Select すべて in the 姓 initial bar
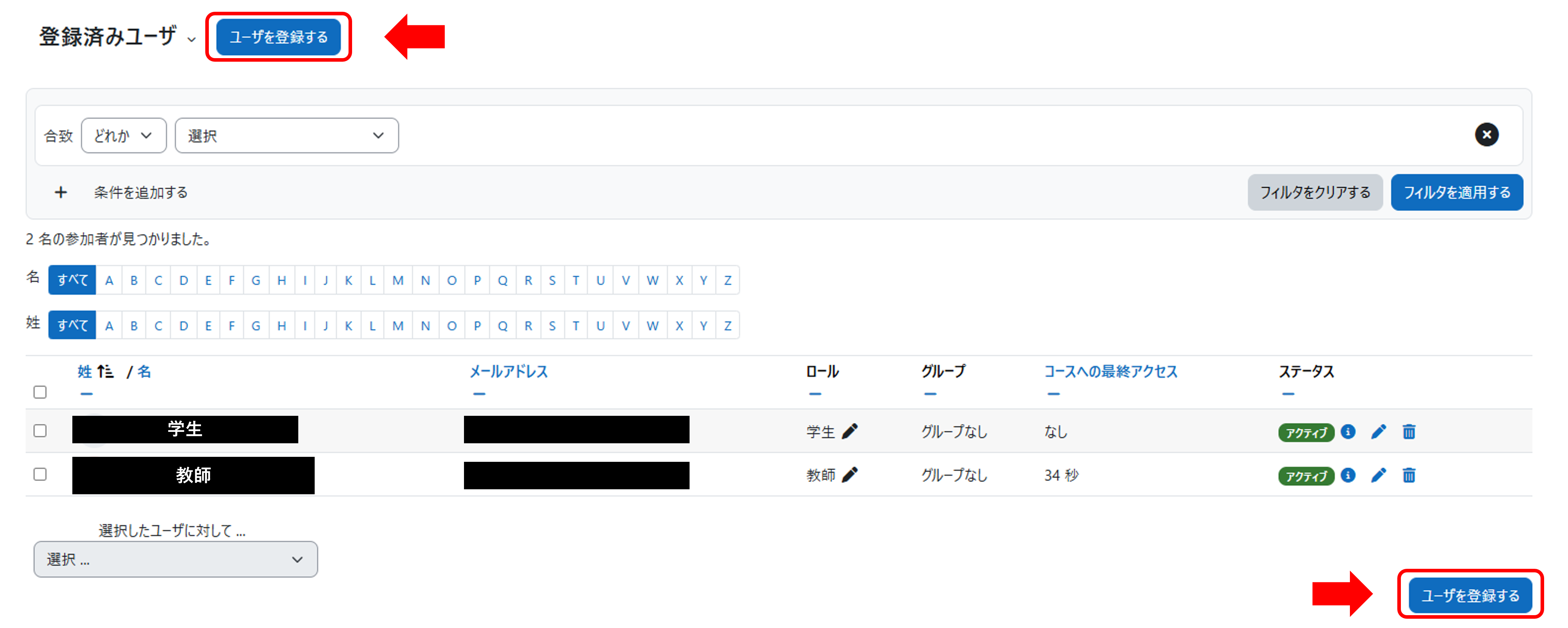The width and height of the screenshot is (1568, 628). (x=72, y=325)
